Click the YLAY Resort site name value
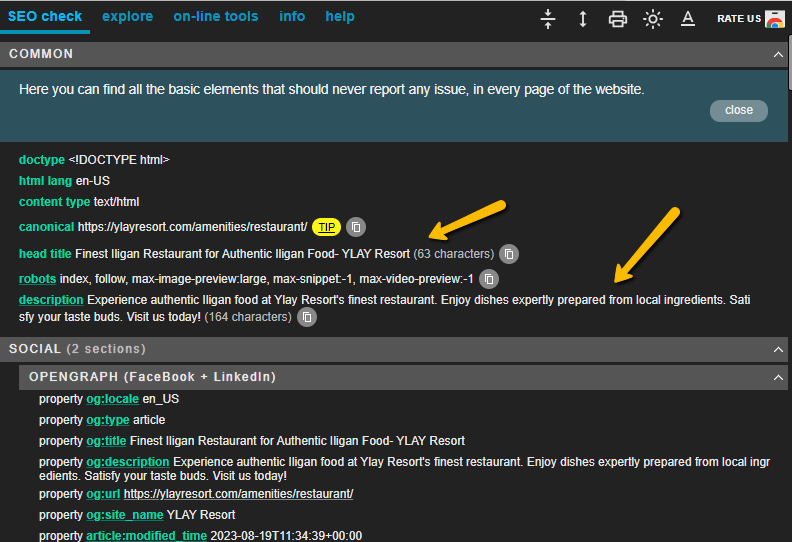This screenshot has width=792, height=542. (x=201, y=515)
